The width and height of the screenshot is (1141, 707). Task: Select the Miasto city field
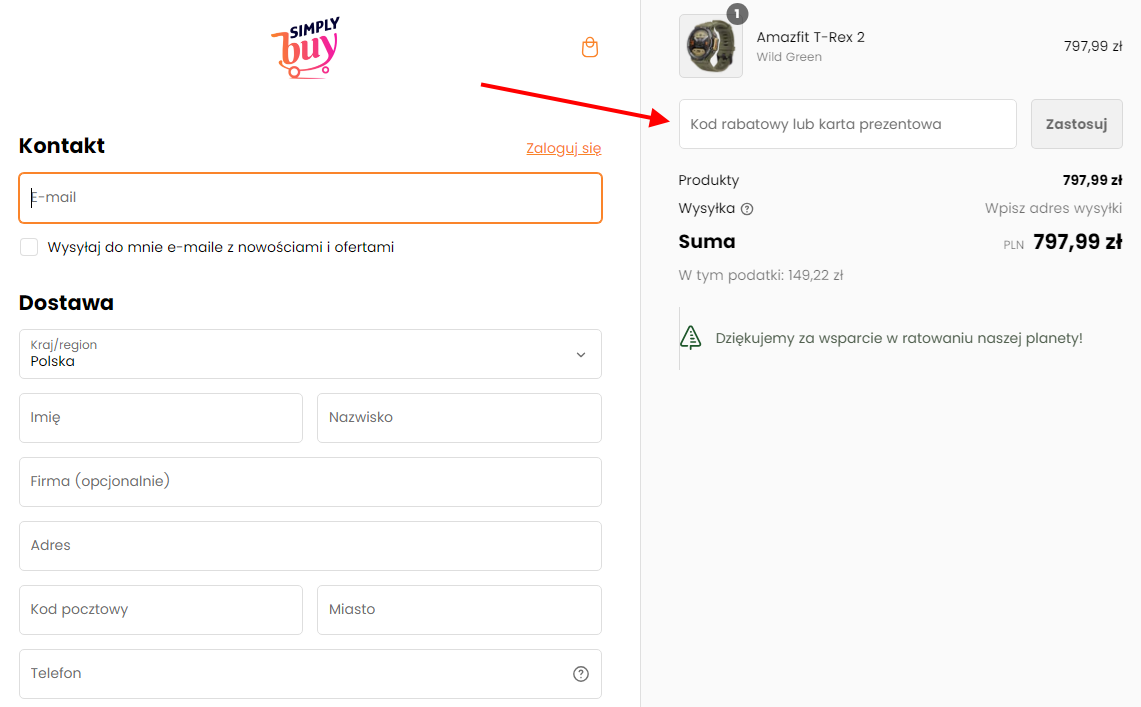pyautogui.click(x=459, y=610)
